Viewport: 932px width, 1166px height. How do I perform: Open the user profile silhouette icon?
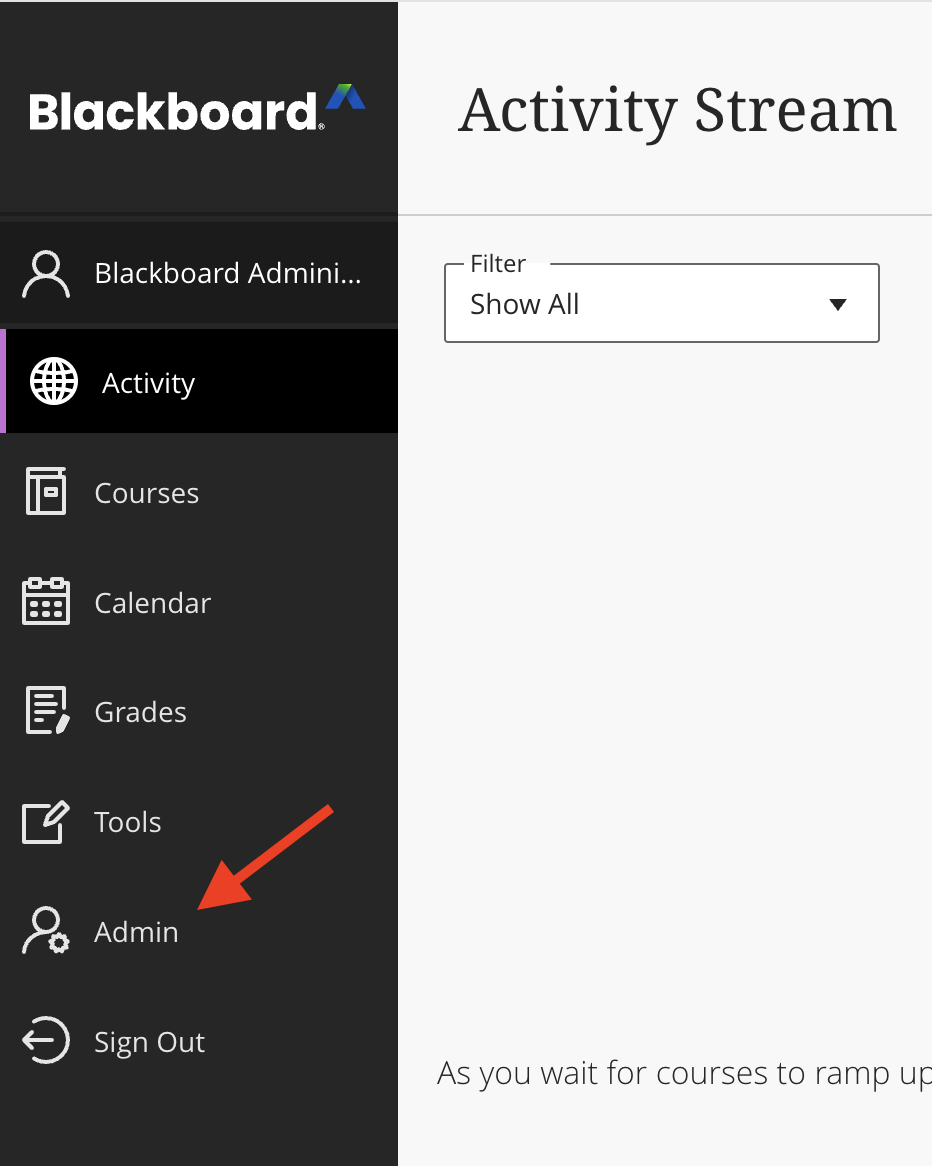pos(46,274)
